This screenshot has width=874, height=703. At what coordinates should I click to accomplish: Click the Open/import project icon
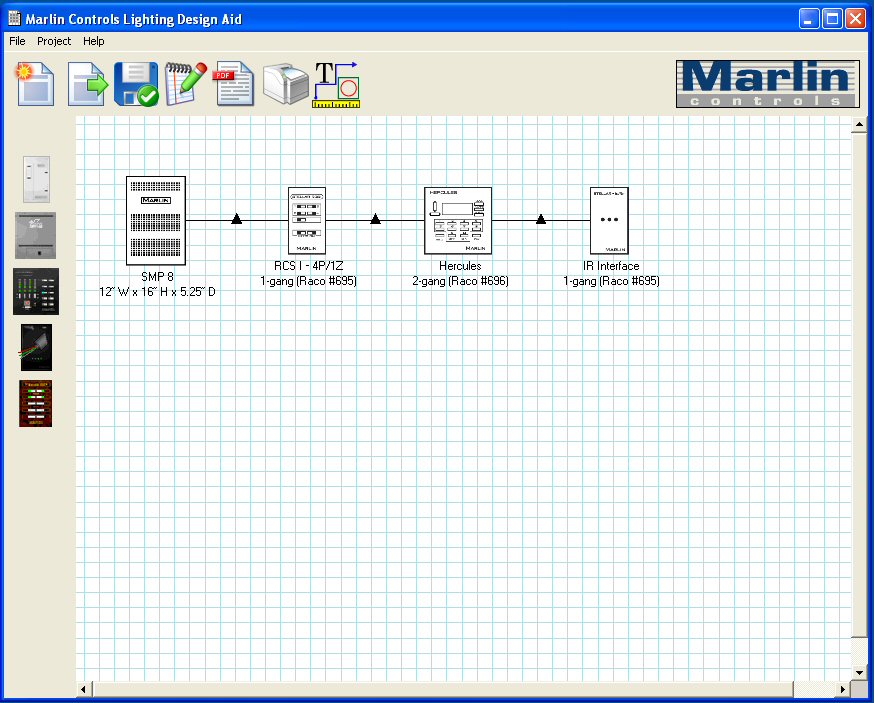pos(88,84)
